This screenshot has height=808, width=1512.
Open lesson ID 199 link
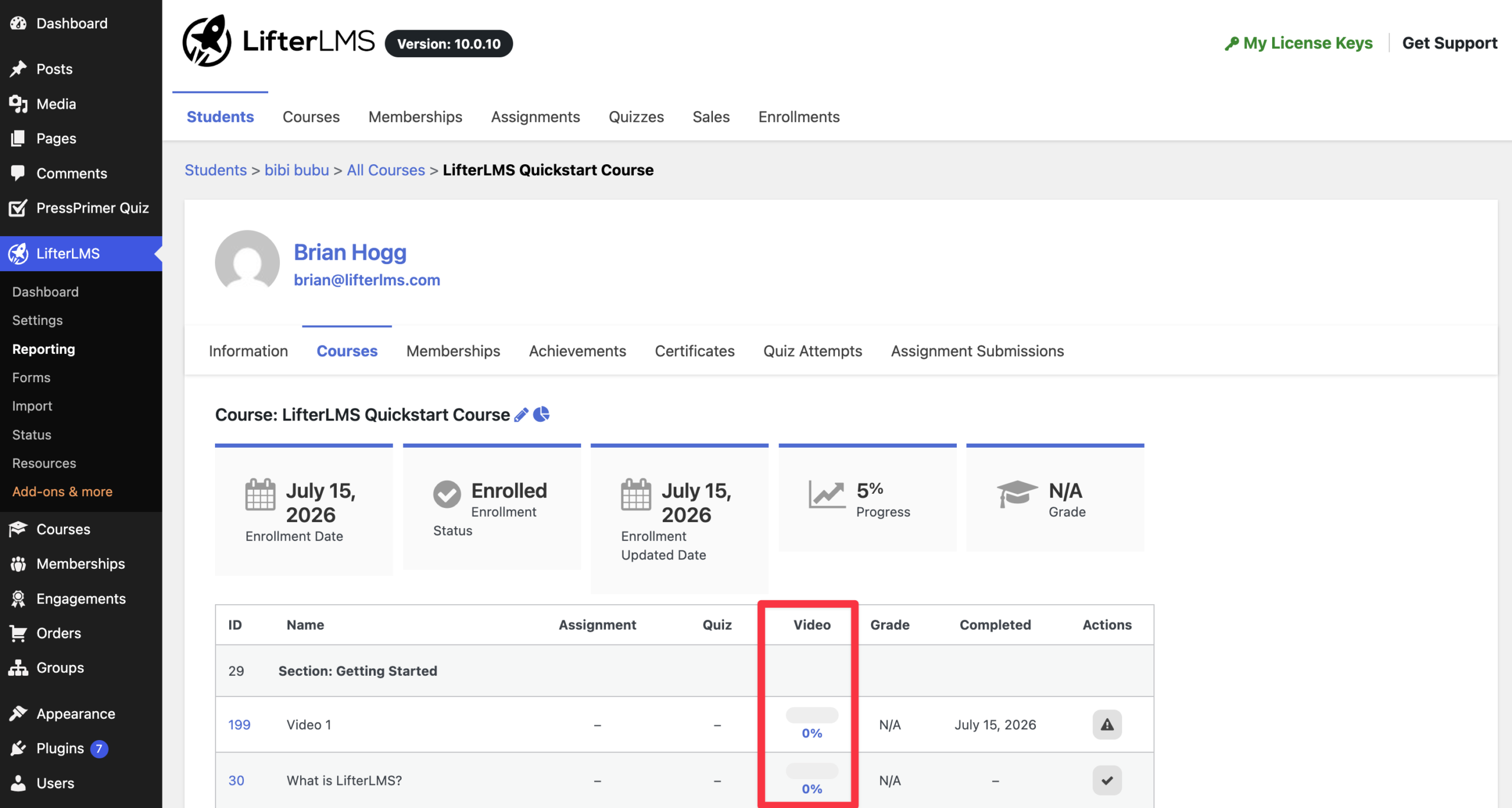pyautogui.click(x=239, y=725)
